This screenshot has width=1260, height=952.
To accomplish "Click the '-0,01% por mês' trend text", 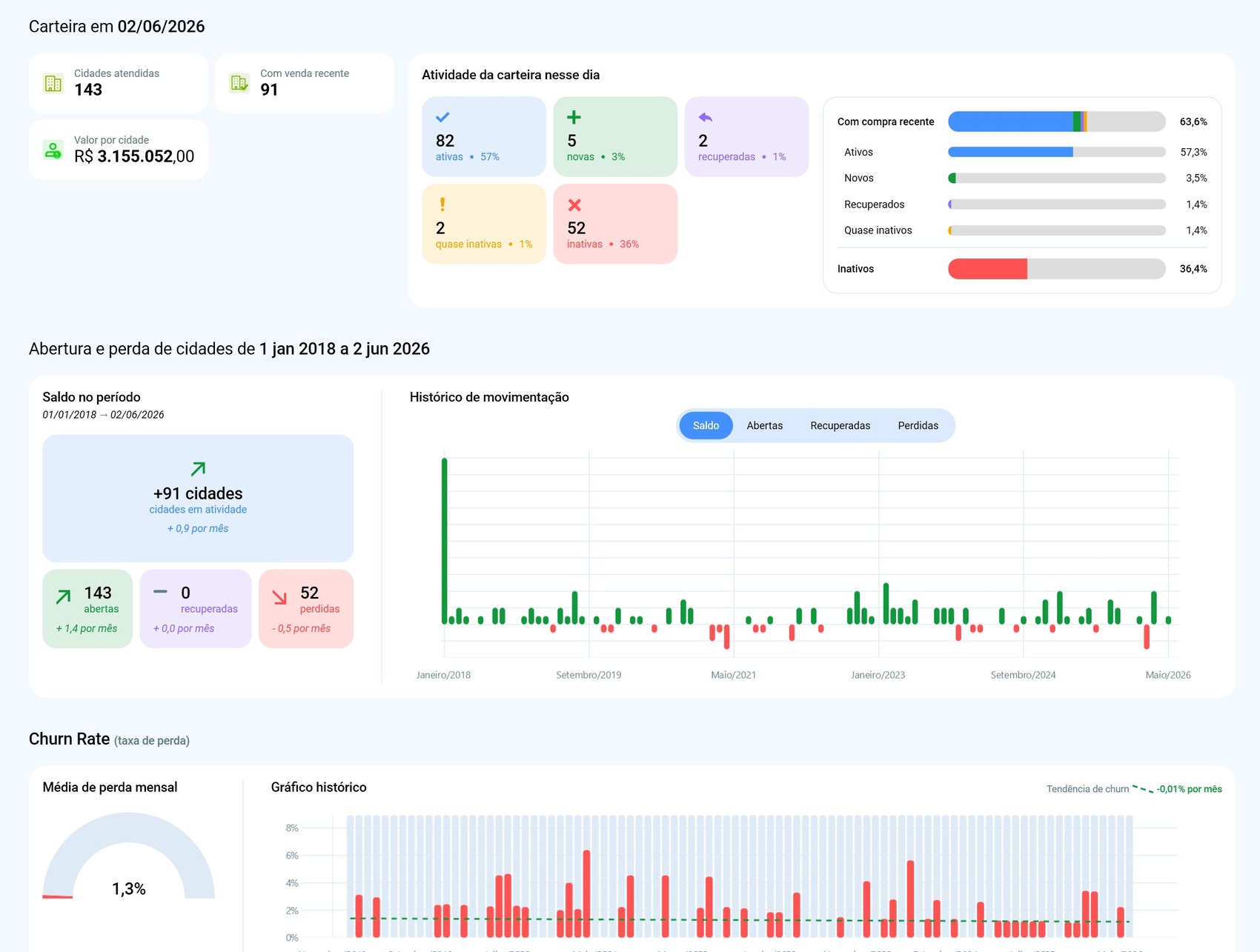I will pos(1189,789).
